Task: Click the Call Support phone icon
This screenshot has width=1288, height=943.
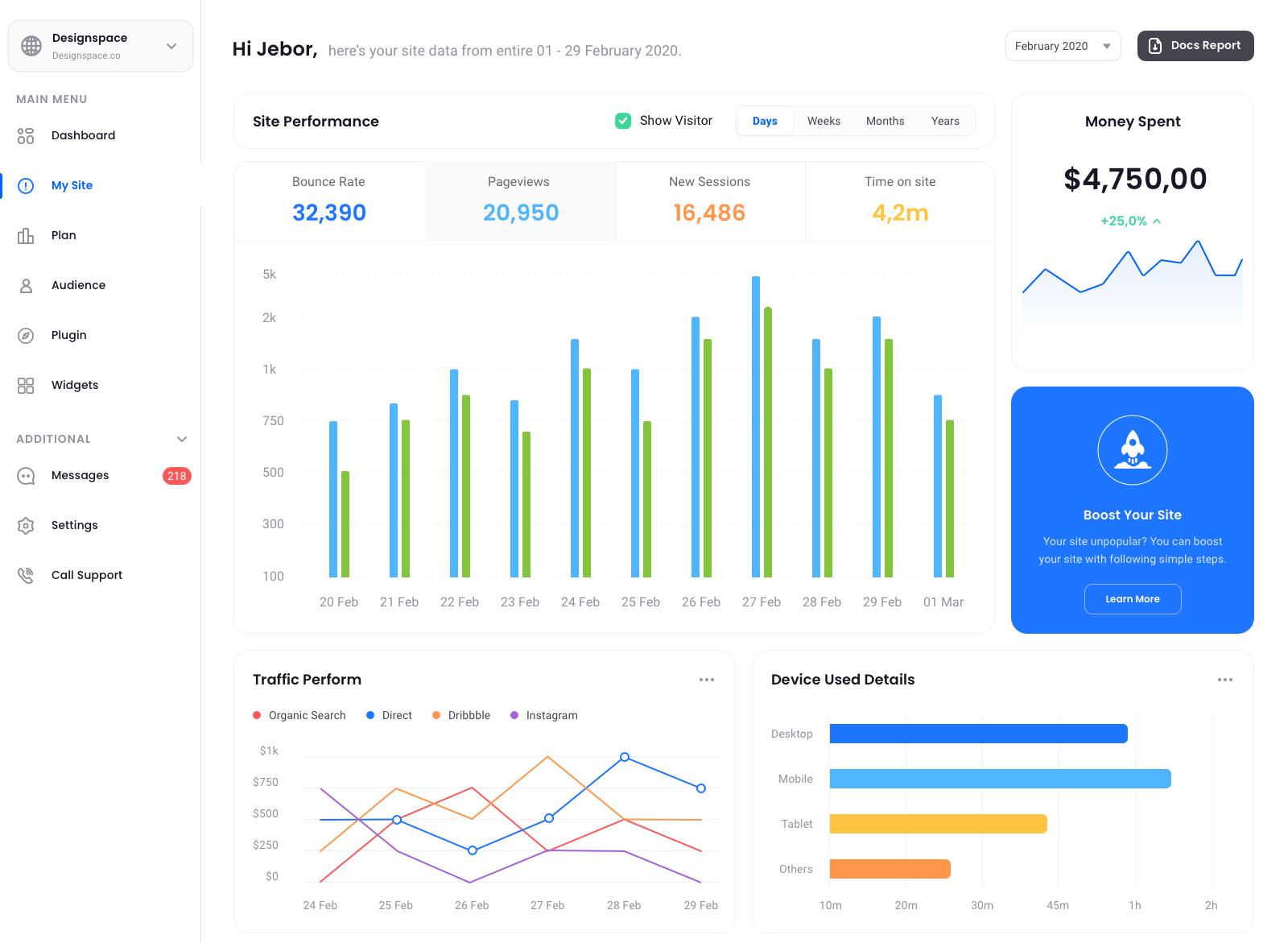Action: [x=26, y=576]
